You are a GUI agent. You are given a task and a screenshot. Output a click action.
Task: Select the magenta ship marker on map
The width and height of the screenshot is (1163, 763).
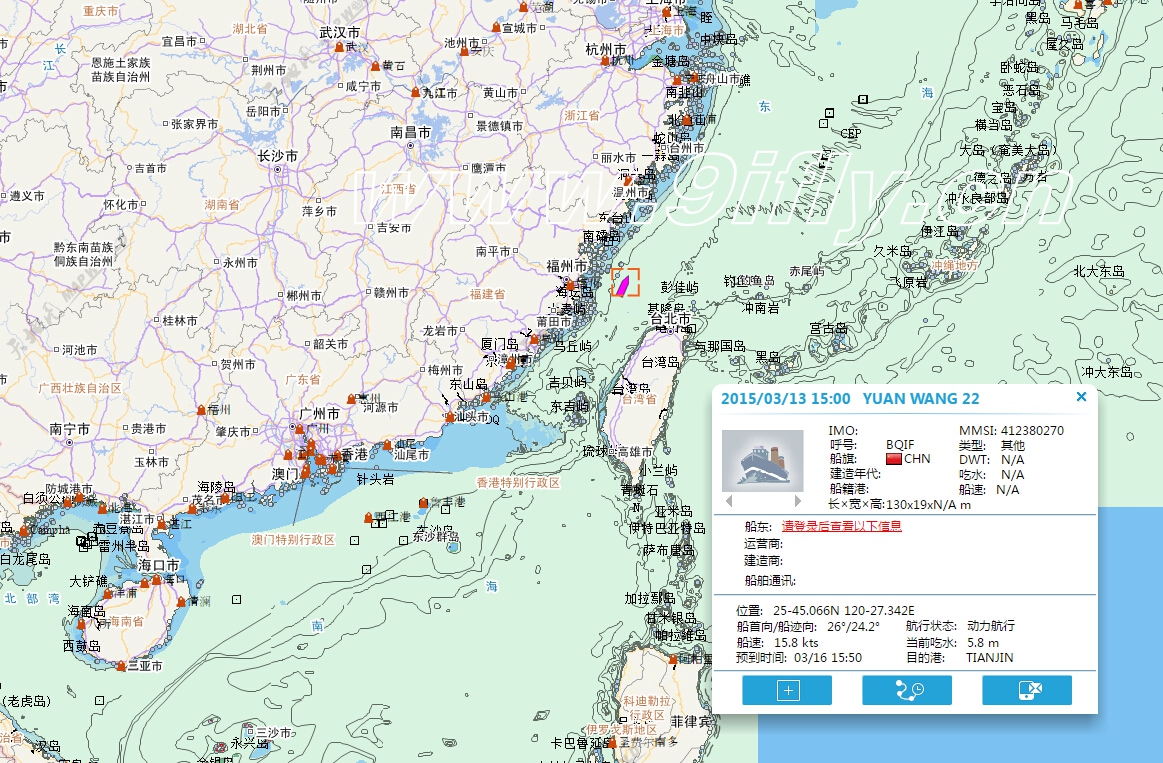[623, 285]
